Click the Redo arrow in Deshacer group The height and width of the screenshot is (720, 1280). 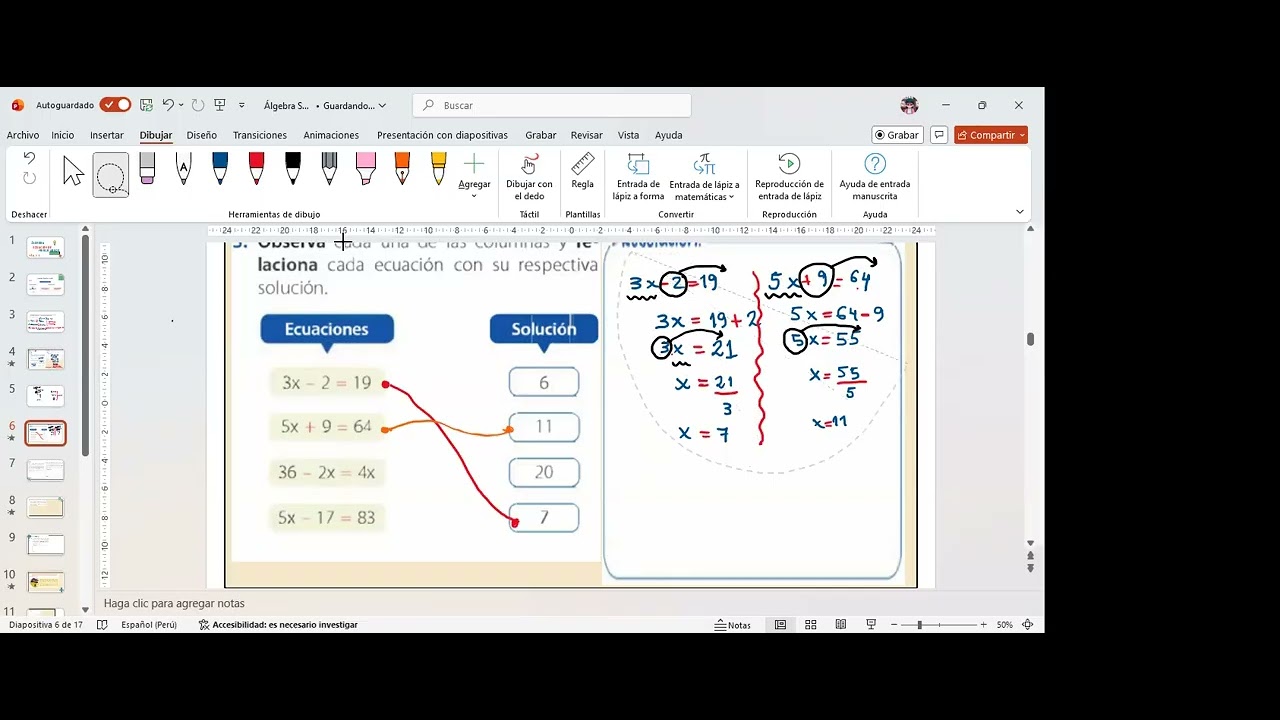pyautogui.click(x=29, y=178)
